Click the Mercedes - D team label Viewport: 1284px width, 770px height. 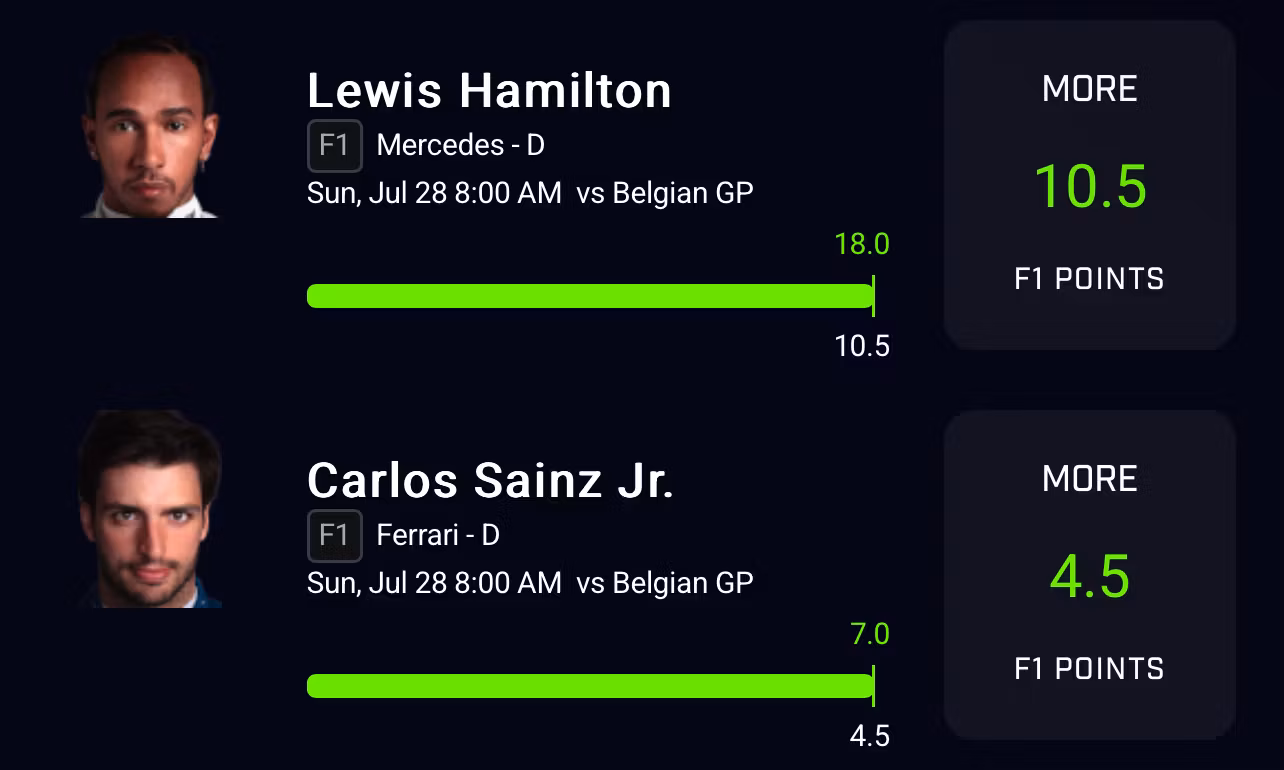[x=460, y=146]
